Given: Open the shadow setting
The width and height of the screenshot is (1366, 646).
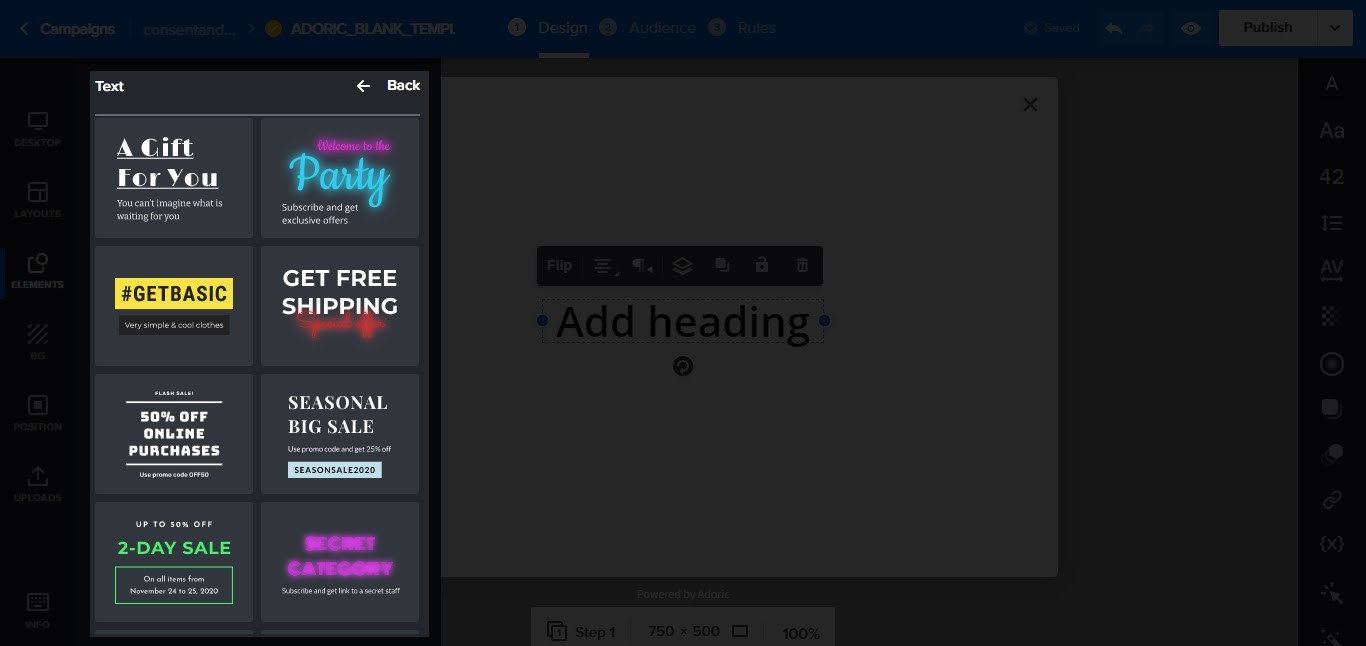Looking at the screenshot, I should (1332, 408).
